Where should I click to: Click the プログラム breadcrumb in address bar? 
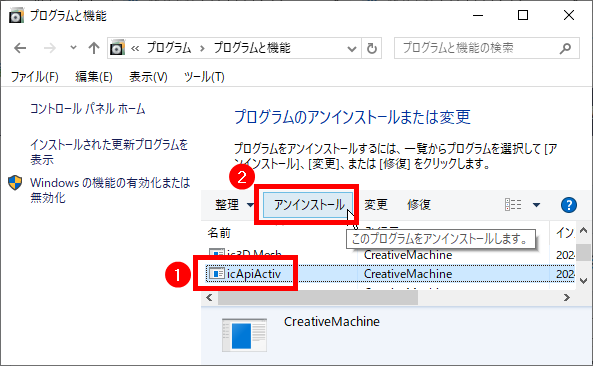pos(169,48)
